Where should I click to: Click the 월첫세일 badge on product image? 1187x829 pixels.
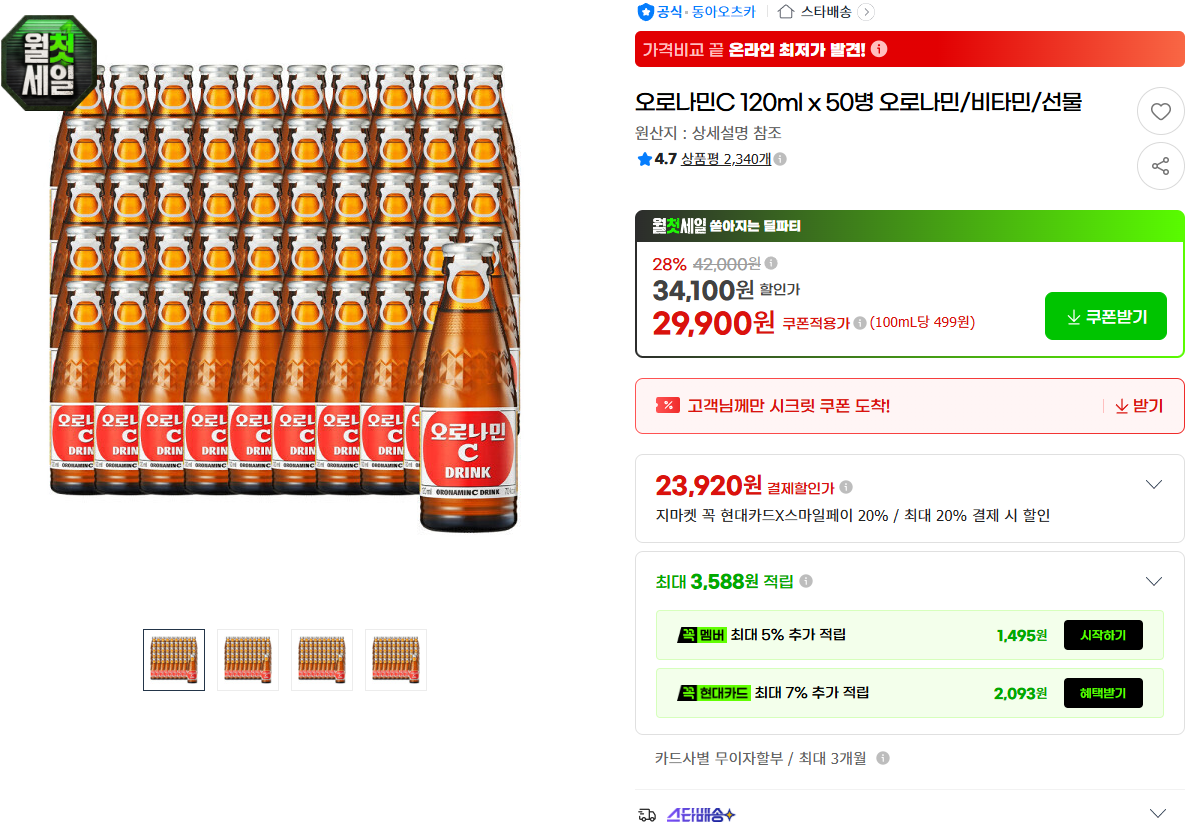[x=49, y=64]
